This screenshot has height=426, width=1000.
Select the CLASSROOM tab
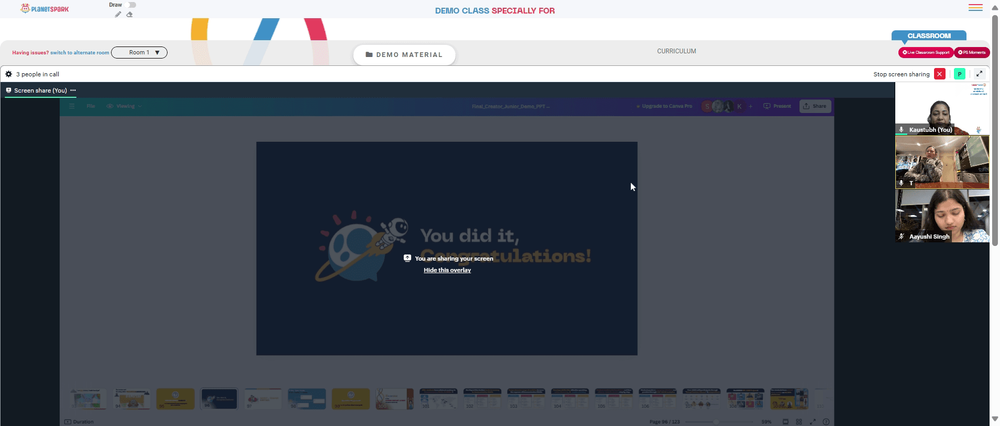(929, 36)
